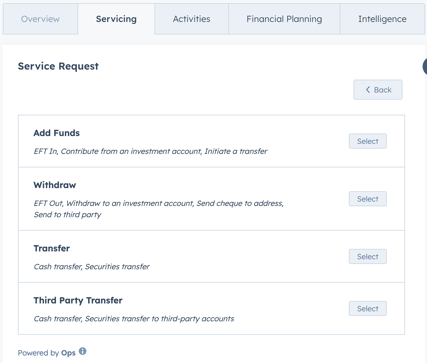Image resolution: width=427 pixels, height=363 pixels.
Task: Click the EFT Out withdraw description text
Action: tap(158, 209)
